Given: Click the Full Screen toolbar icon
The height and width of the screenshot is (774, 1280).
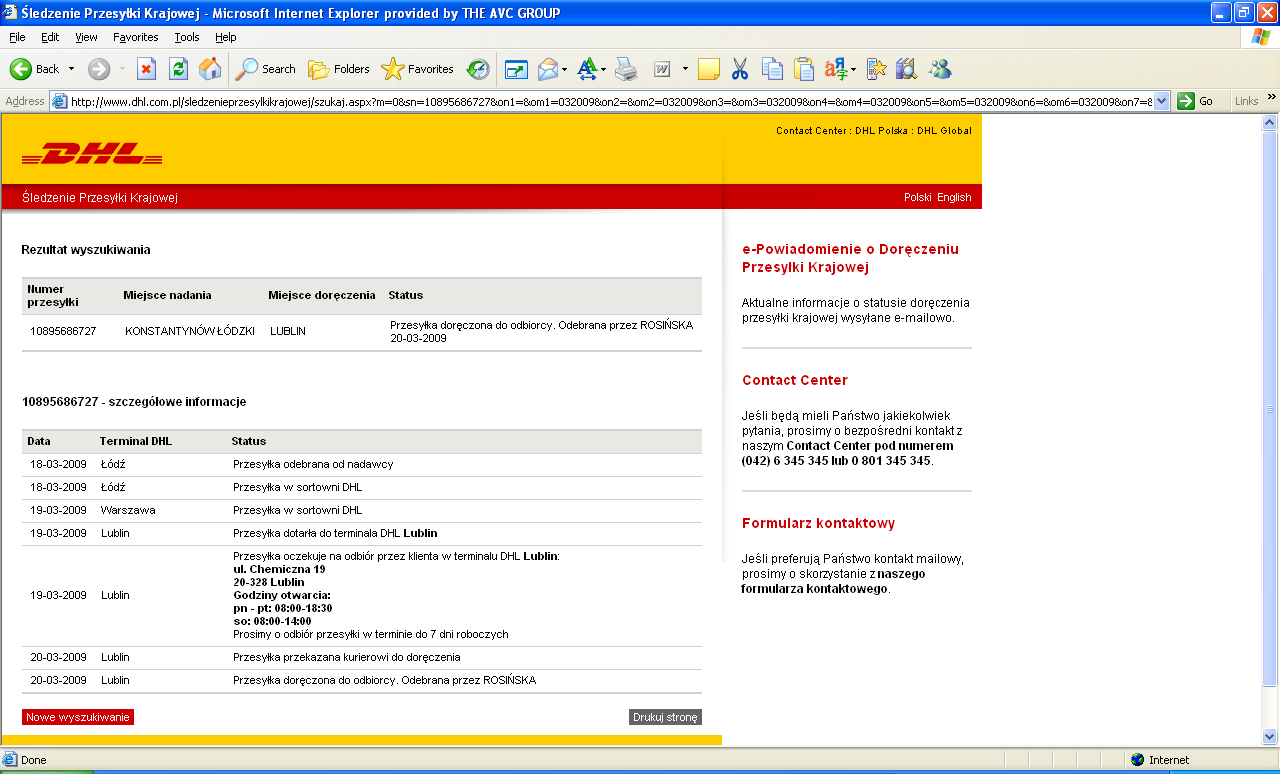Looking at the screenshot, I should coord(516,69).
